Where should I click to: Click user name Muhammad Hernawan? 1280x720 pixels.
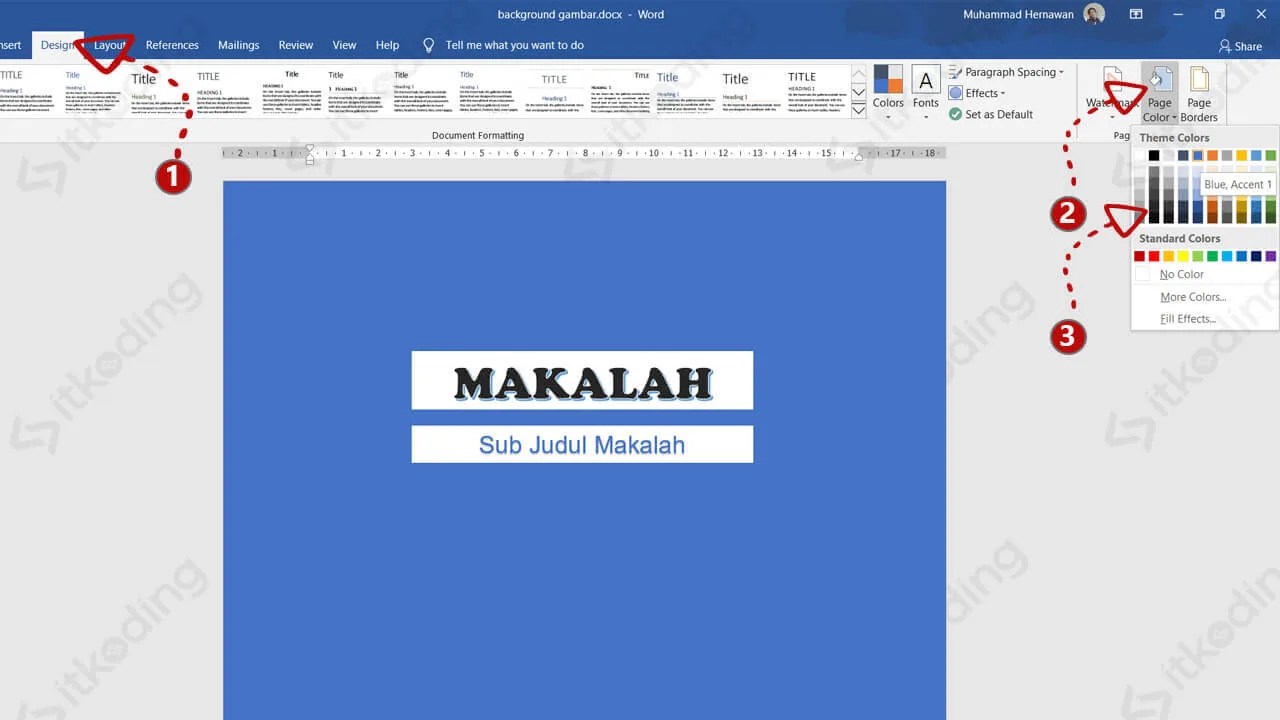[x=1017, y=14]
